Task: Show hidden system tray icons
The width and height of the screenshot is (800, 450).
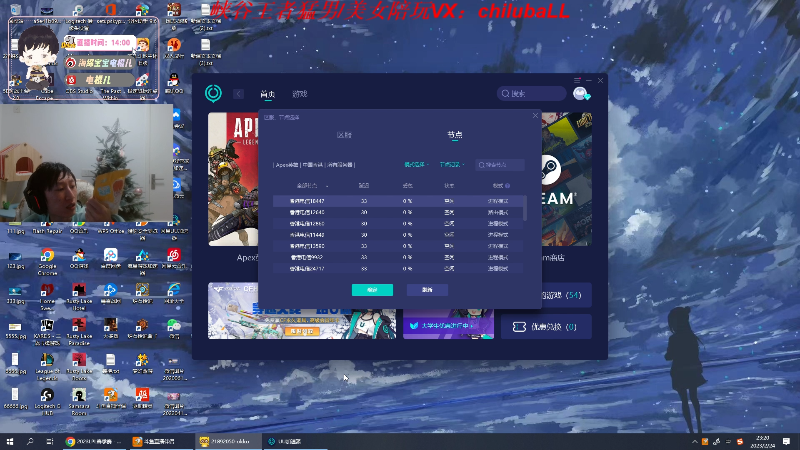Action: pos(694,441)
